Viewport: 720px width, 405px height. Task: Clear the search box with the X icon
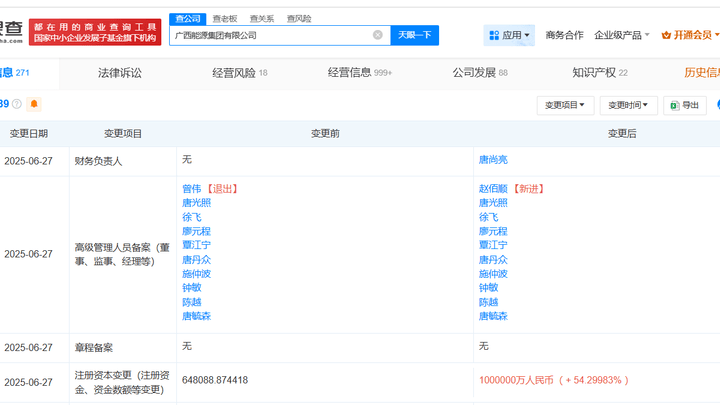coord(377,35)
